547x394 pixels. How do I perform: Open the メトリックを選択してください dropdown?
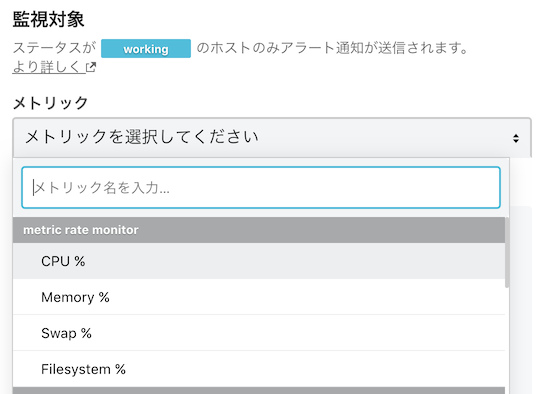pyautogui.click(x=272, y=137)
